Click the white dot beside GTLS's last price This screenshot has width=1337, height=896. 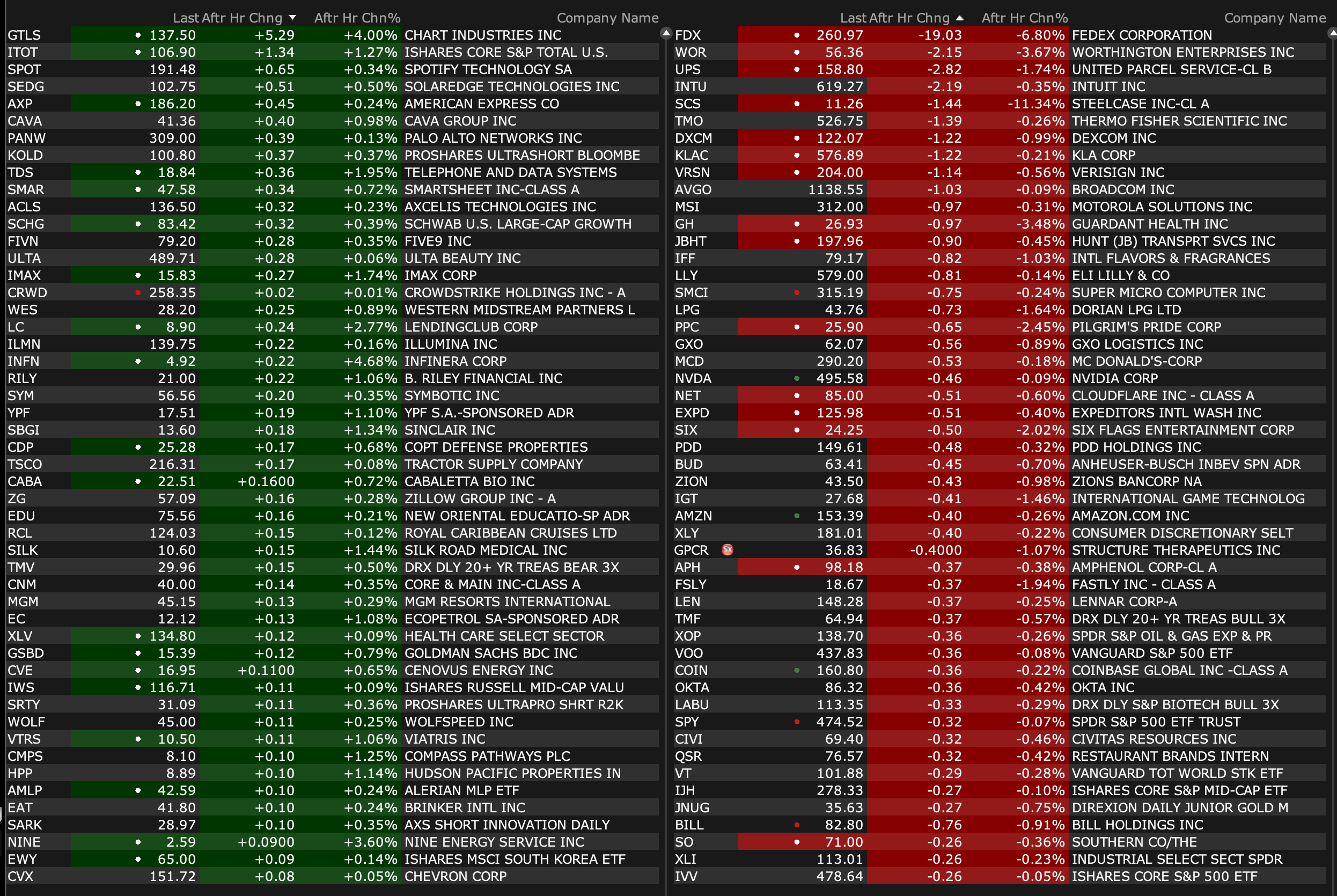click(138, 35)
